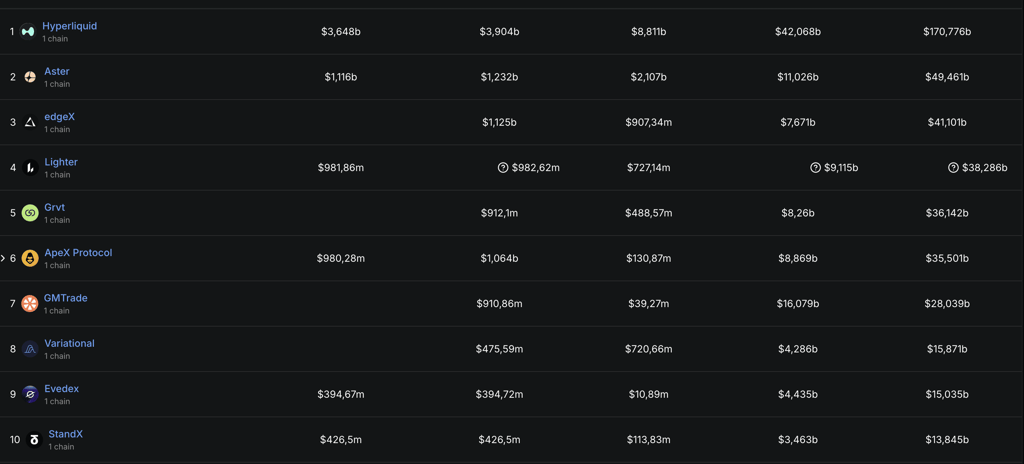Click the Evedex logo icon
The image size is (1024, 464).
30,394
